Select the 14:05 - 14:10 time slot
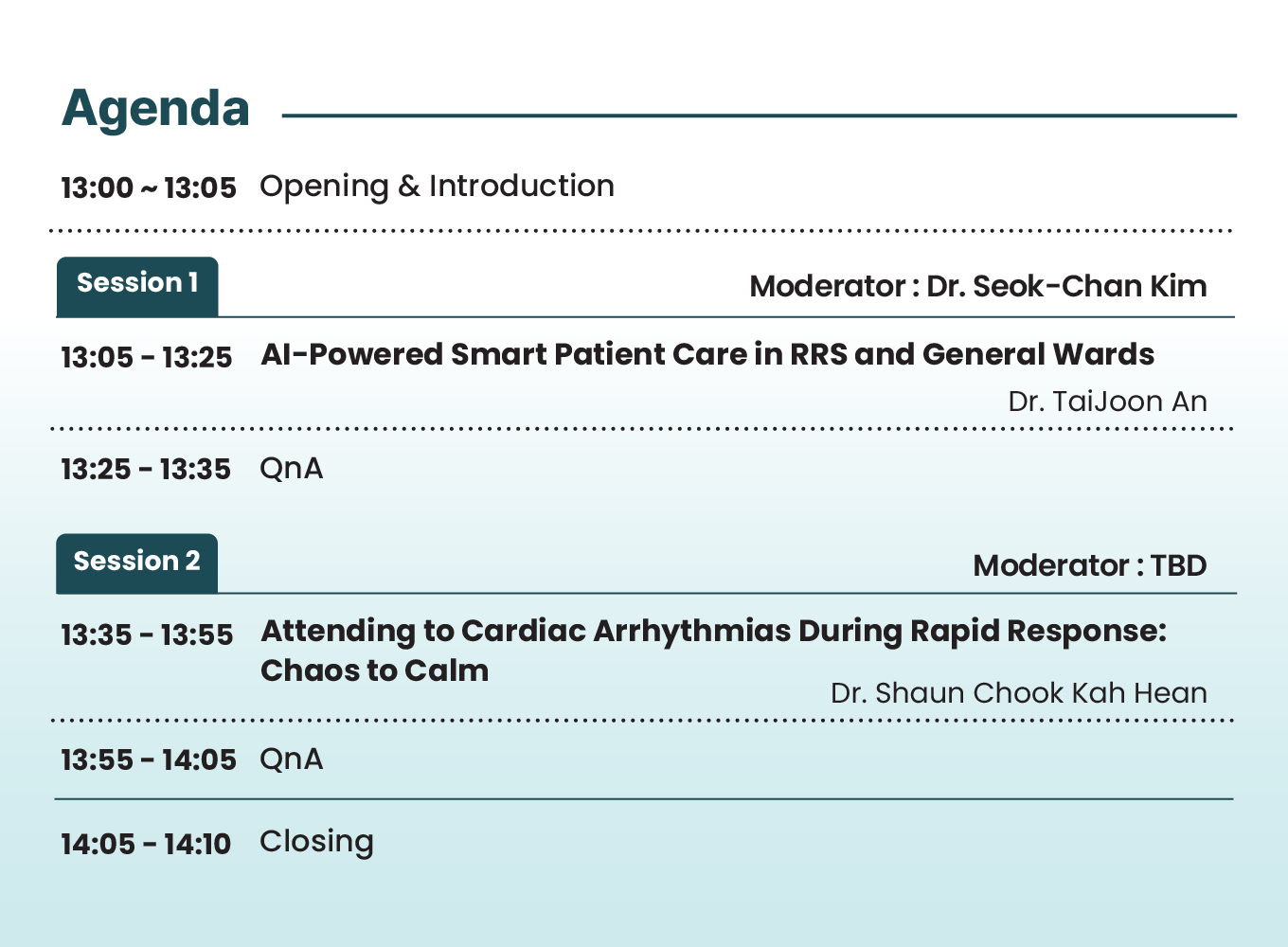The image size is (1288, 947). pyautogui.click(x=146, y=844)
